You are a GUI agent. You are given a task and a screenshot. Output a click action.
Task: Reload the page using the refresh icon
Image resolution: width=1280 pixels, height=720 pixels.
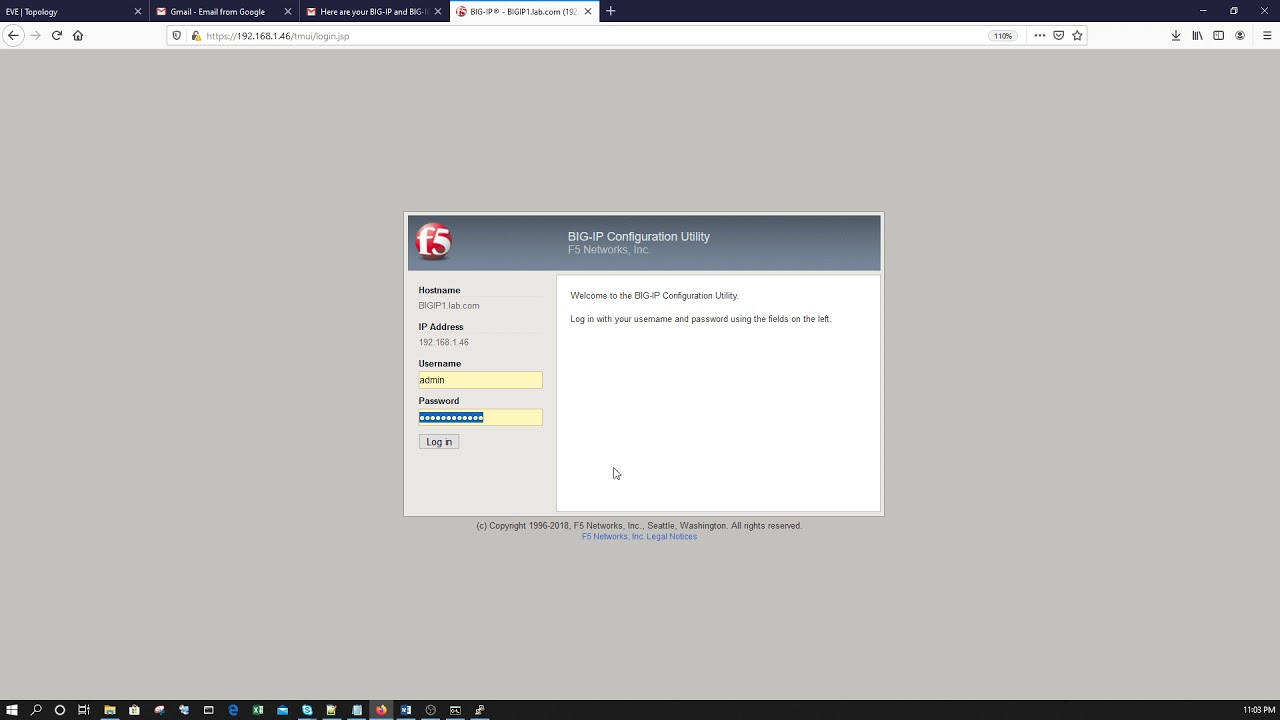(57, 35)
